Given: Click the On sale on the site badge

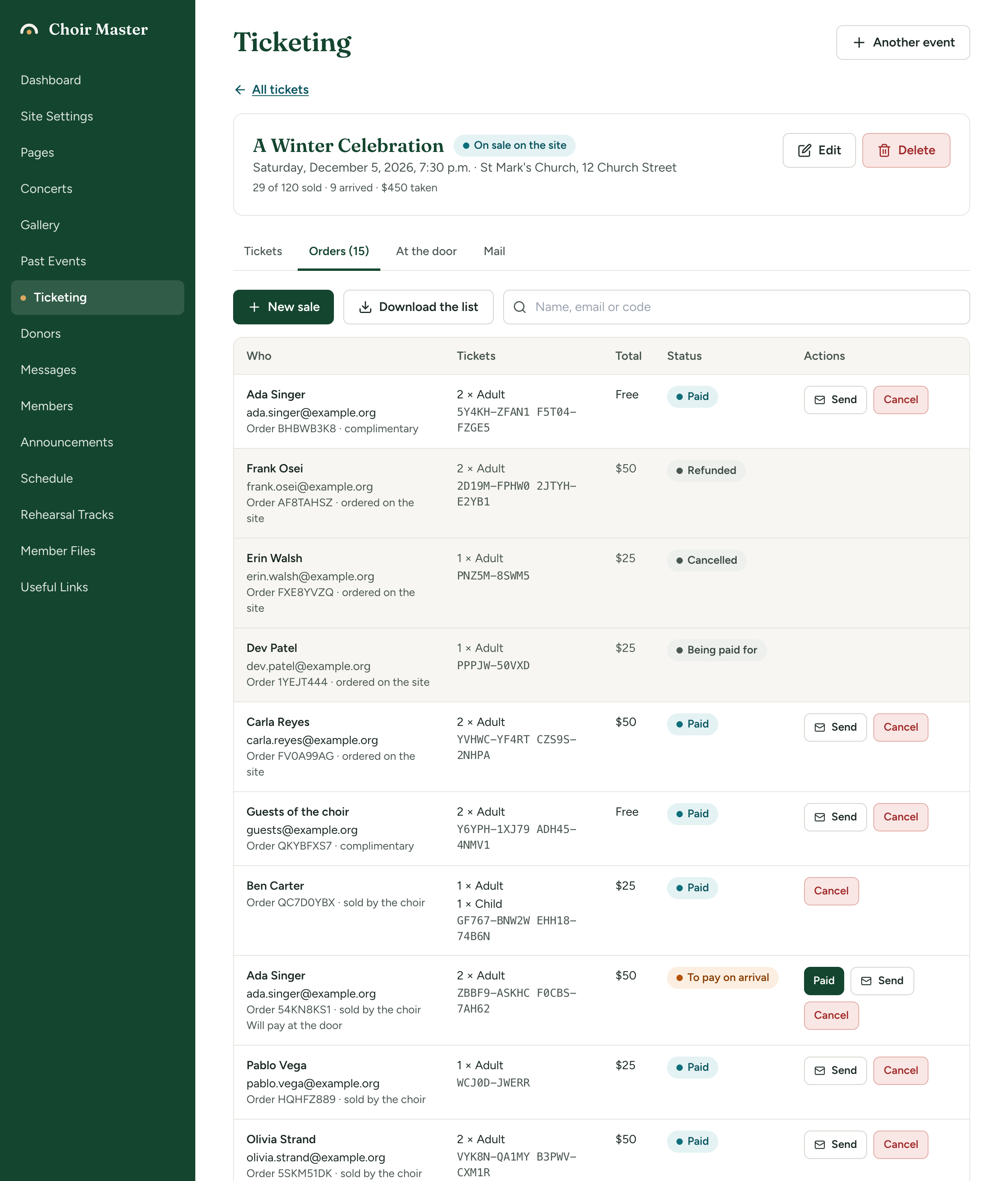Looking at the screenshot, I should coord(514,145).
